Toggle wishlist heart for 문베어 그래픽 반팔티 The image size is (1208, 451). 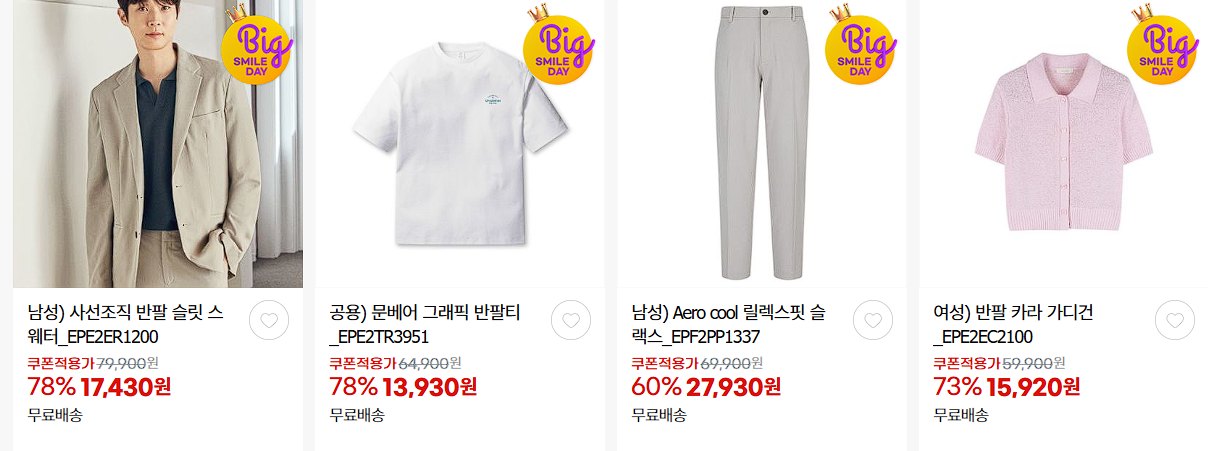pyautogui.click(x=571, y=320)
